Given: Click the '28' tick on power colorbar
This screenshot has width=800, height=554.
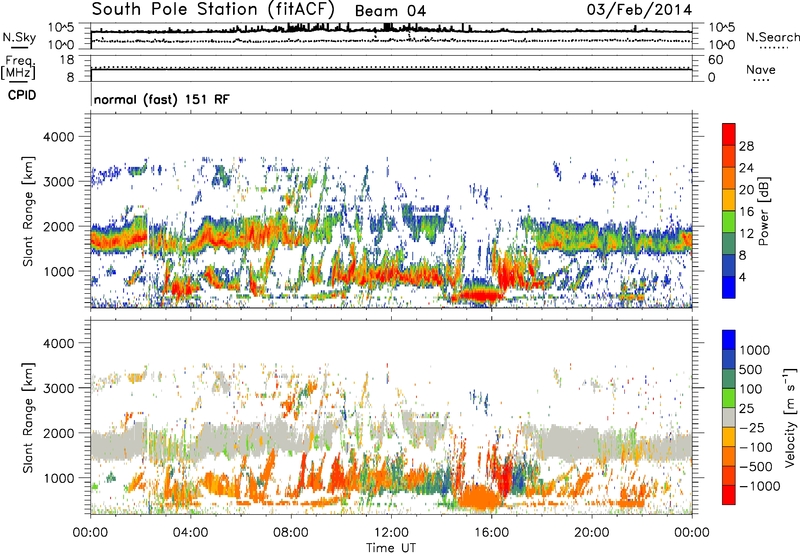Looking at the screenshot, I should (x=746, y=146).
